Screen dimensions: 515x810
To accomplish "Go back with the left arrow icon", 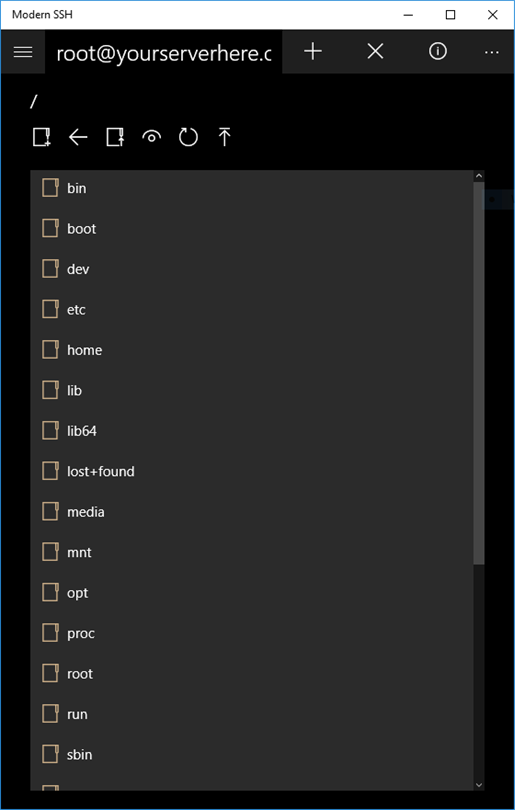I will point(78,137).
